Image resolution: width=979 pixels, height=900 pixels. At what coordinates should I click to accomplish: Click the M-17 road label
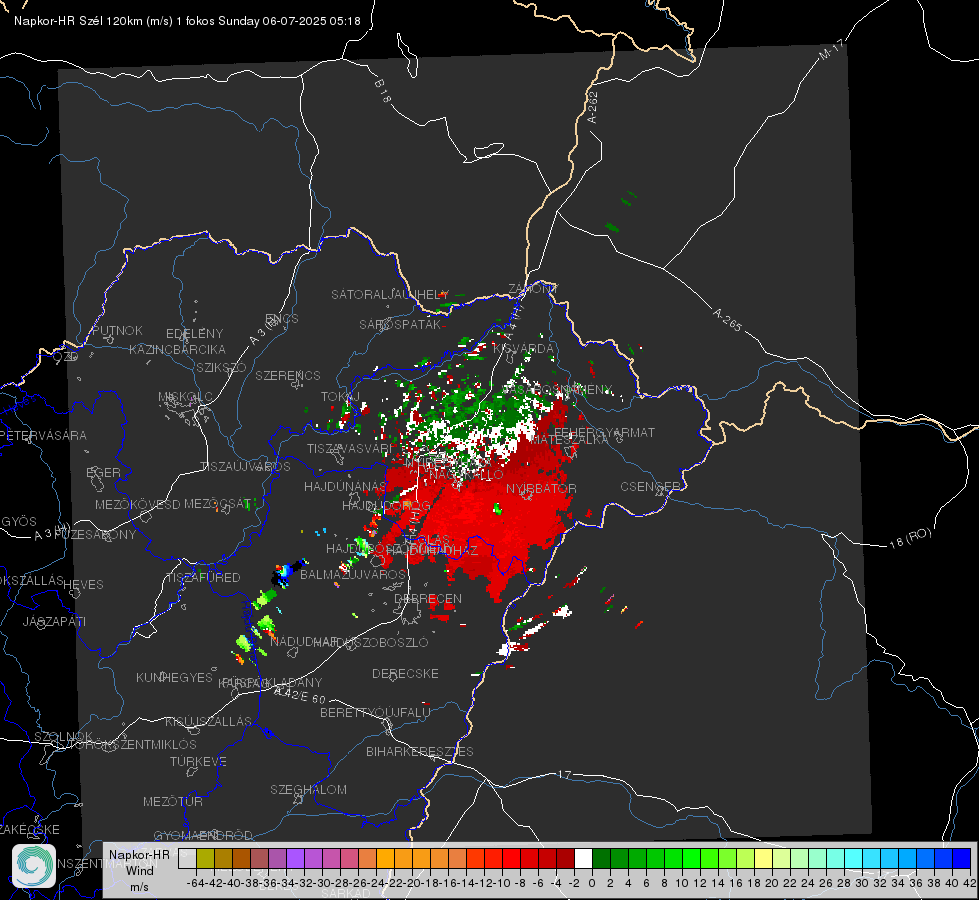(831, 50)
